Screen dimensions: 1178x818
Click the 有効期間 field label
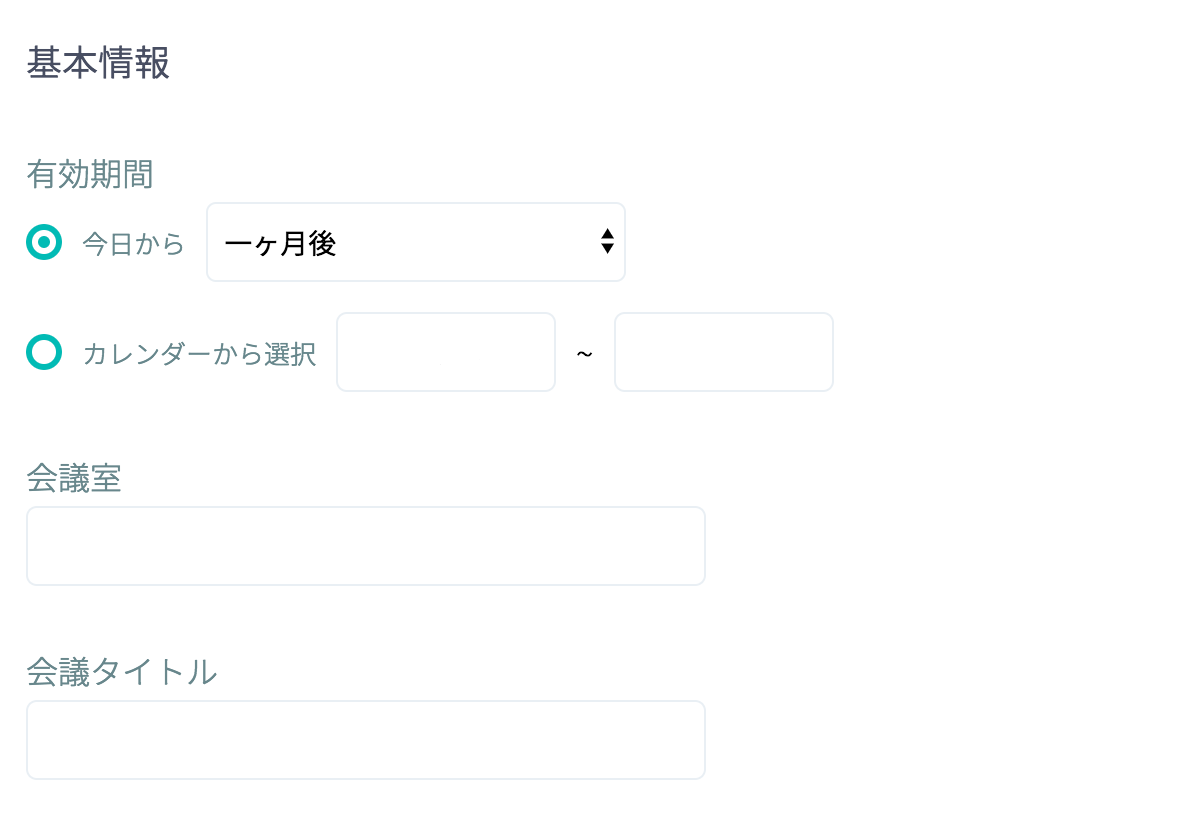(x=90, y=174)
